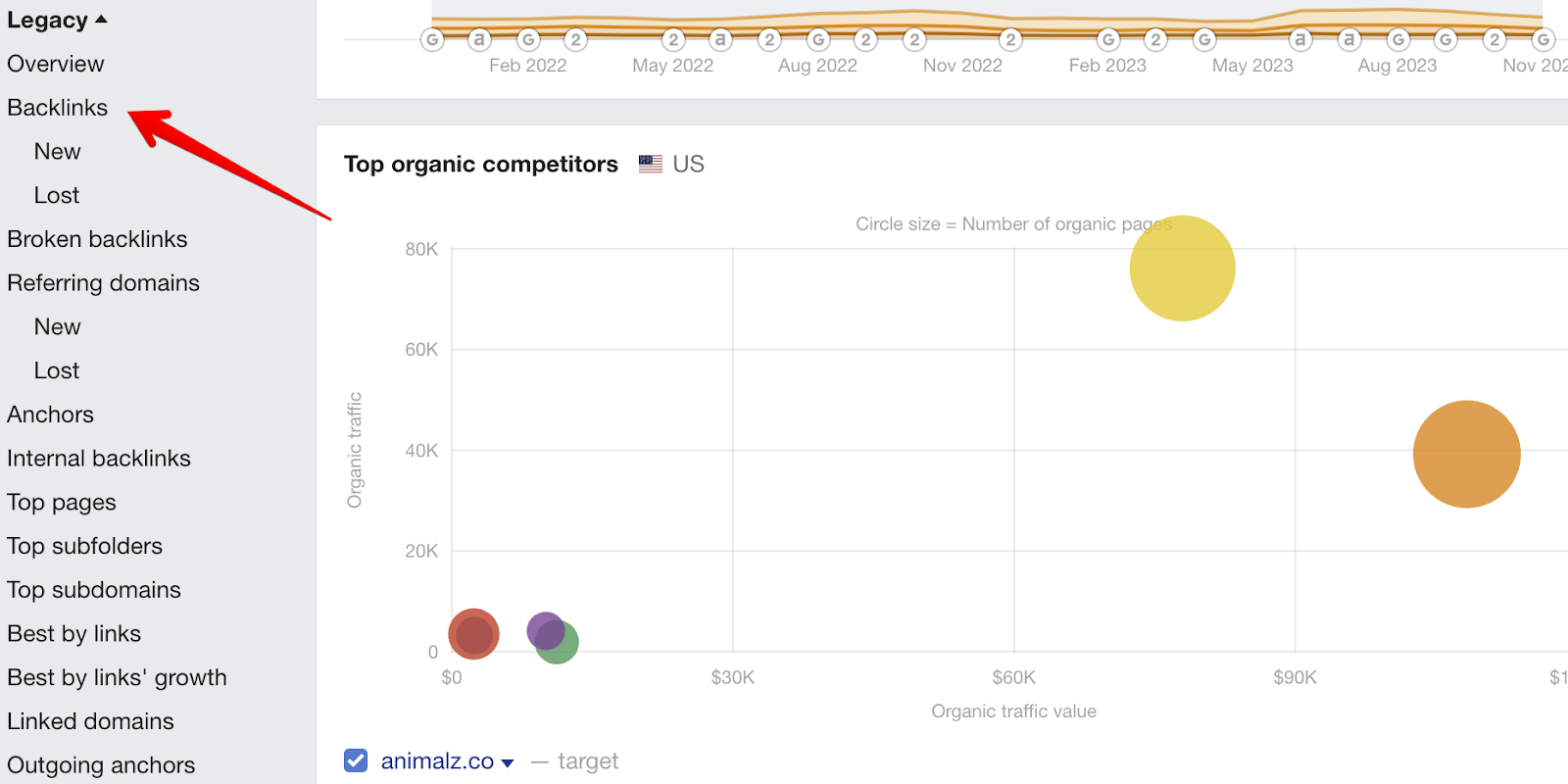Screen dimensions: 1568x784
Task: Click the G marker above Aug 2023 label
Action: [x=1398, y=40]
